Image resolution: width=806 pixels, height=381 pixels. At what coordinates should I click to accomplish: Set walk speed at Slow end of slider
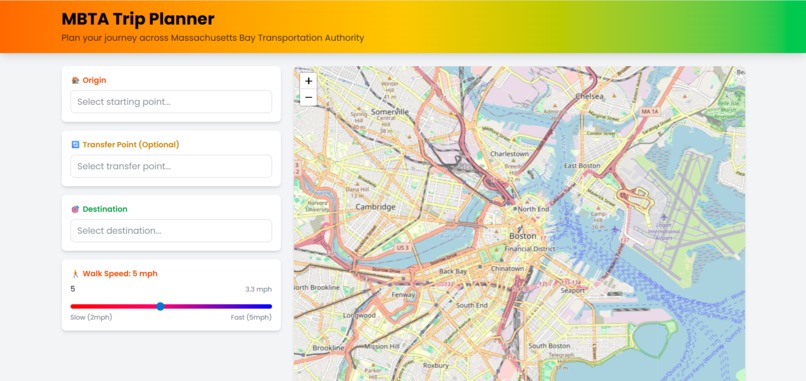pos(72,306)
